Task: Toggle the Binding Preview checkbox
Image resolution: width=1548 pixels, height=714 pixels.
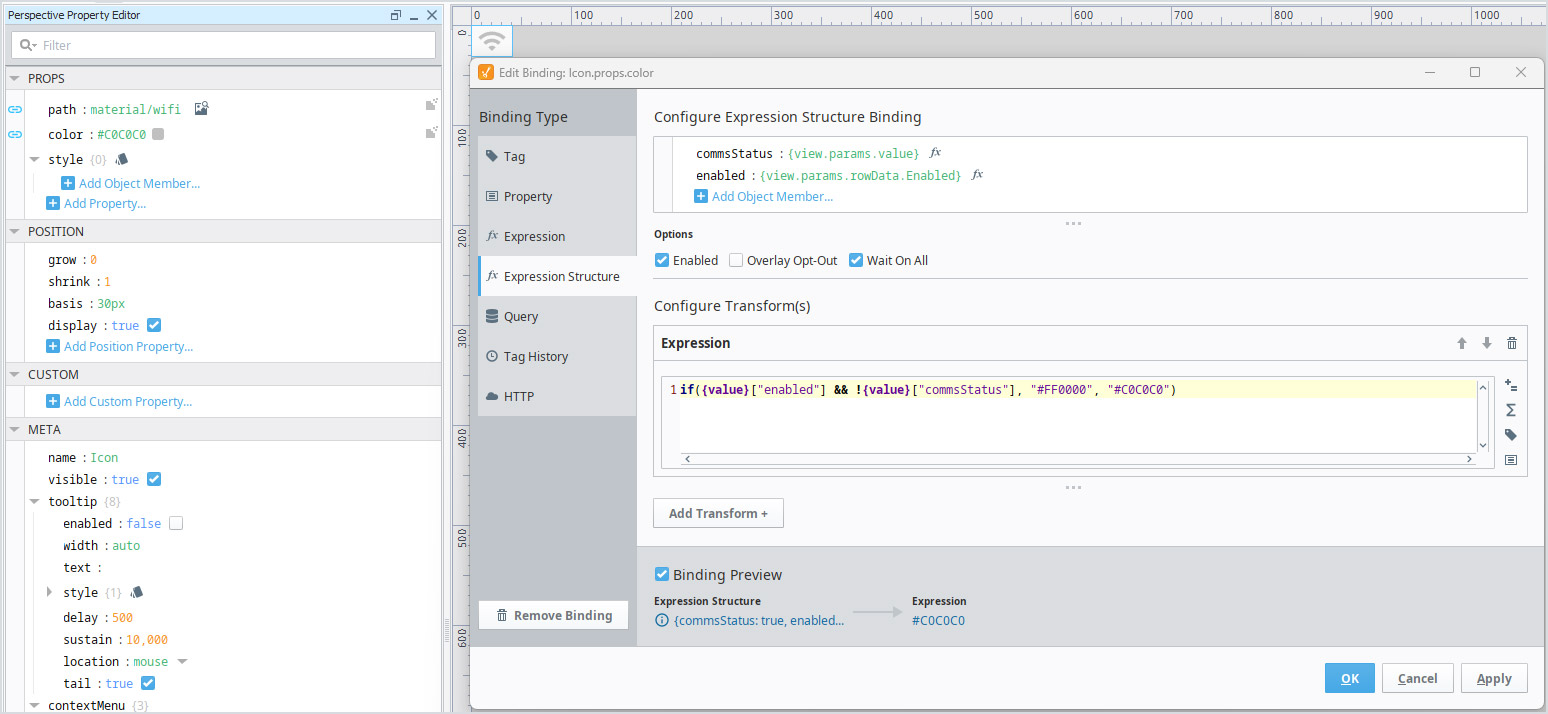Action: (661, 574)
